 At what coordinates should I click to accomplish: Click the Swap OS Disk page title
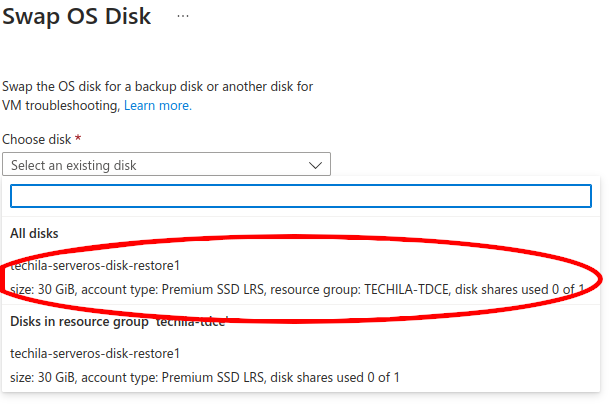[x=77, y=18]
